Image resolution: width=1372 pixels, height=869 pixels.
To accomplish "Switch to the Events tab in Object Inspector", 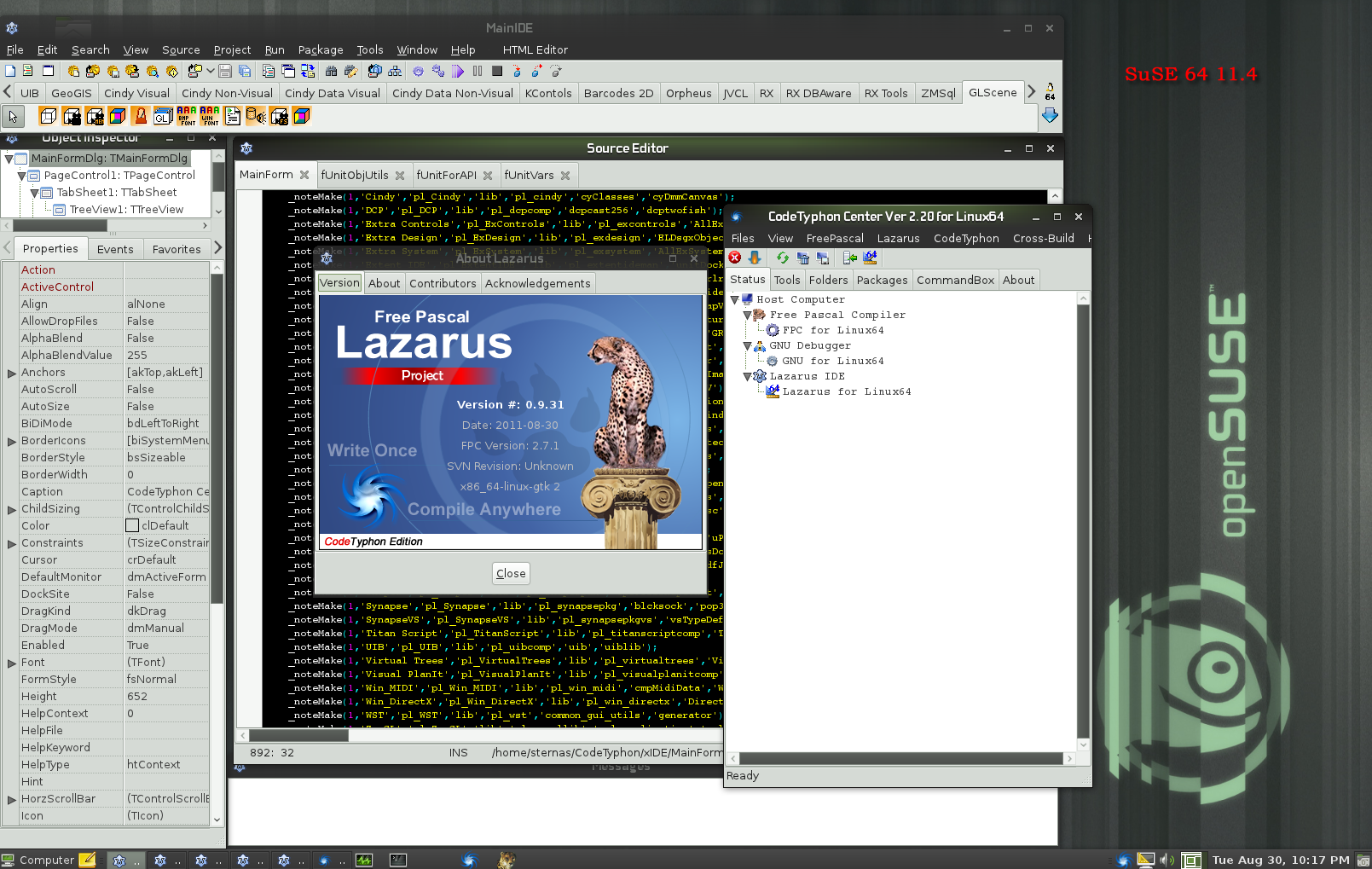I will (x=115, y=249).
